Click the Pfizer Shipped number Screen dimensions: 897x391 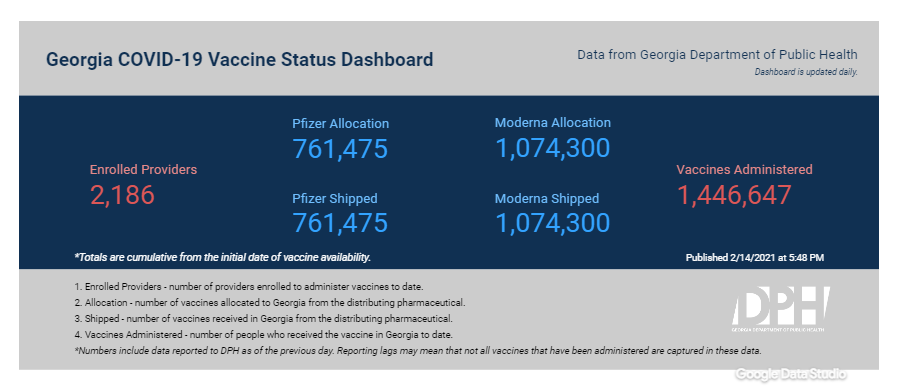[340, 223]
